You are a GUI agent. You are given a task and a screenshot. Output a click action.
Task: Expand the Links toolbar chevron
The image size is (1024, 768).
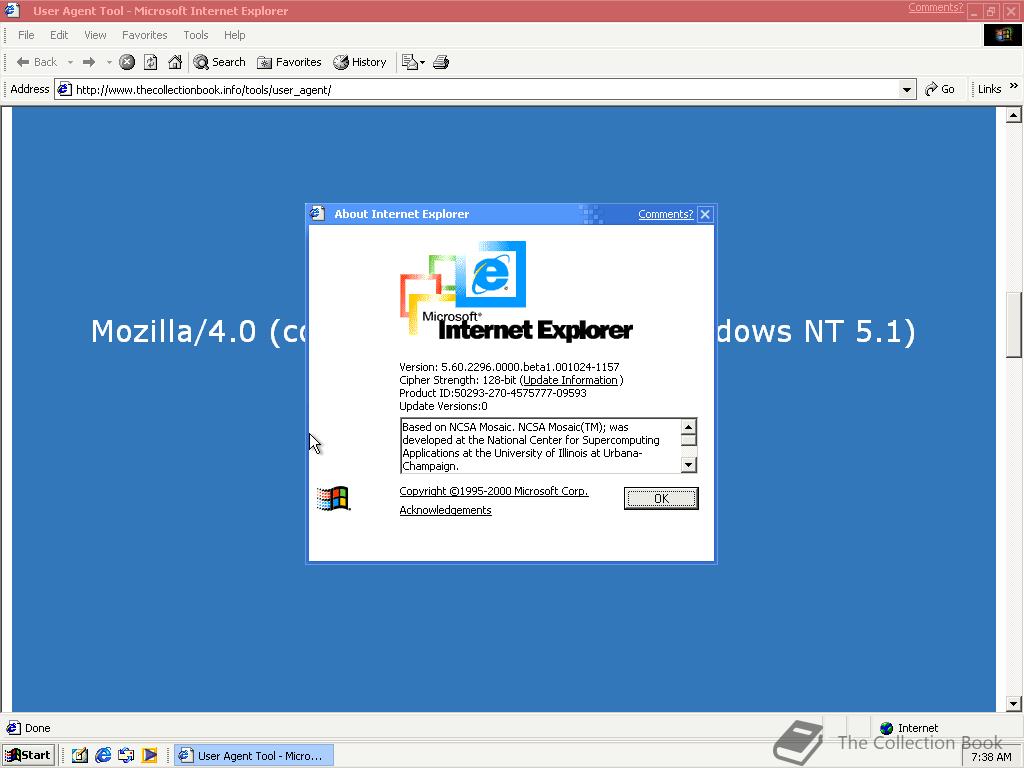point(1014,86)
